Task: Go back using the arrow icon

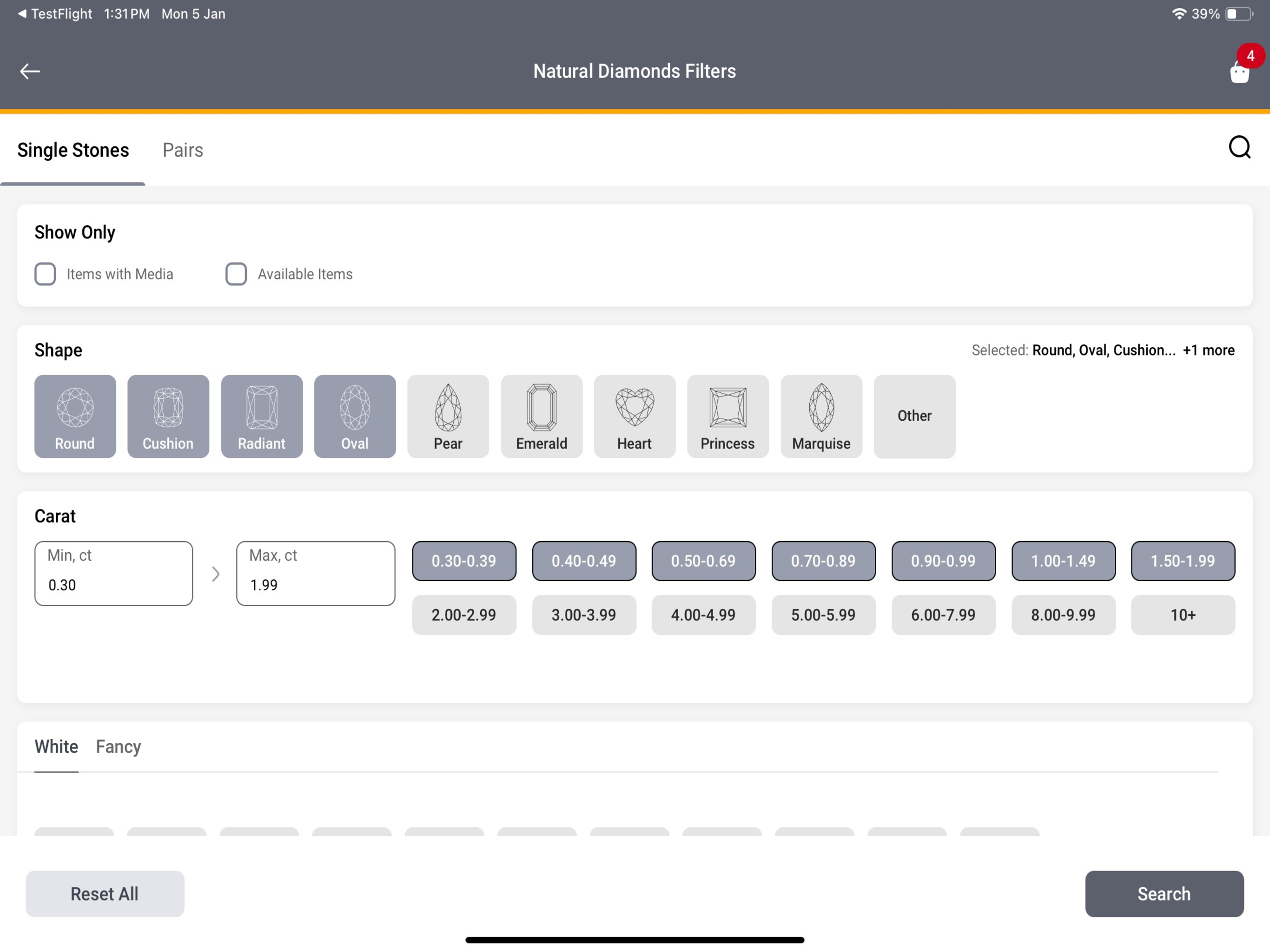Action: click(30, 71)
